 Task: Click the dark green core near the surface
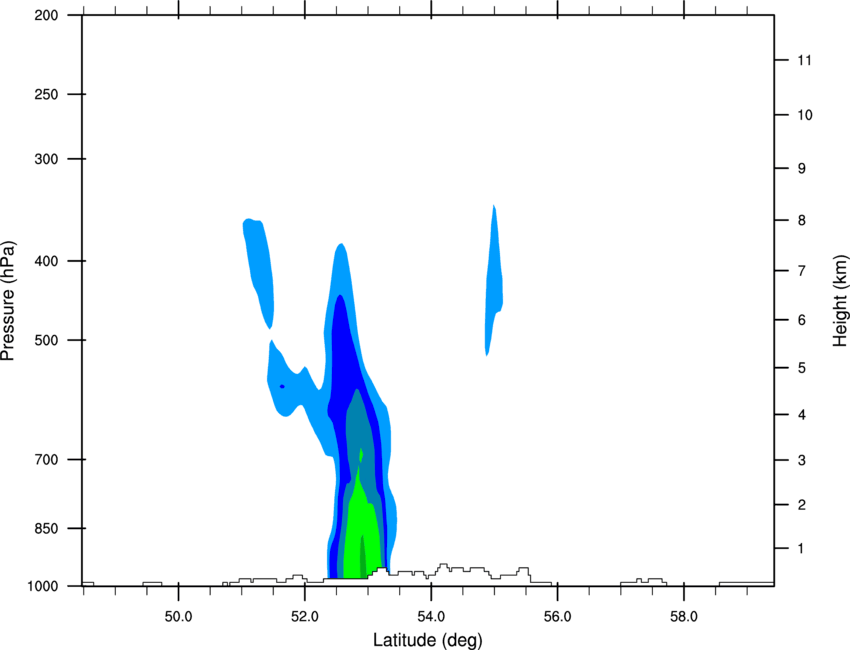tap(363, 558)
